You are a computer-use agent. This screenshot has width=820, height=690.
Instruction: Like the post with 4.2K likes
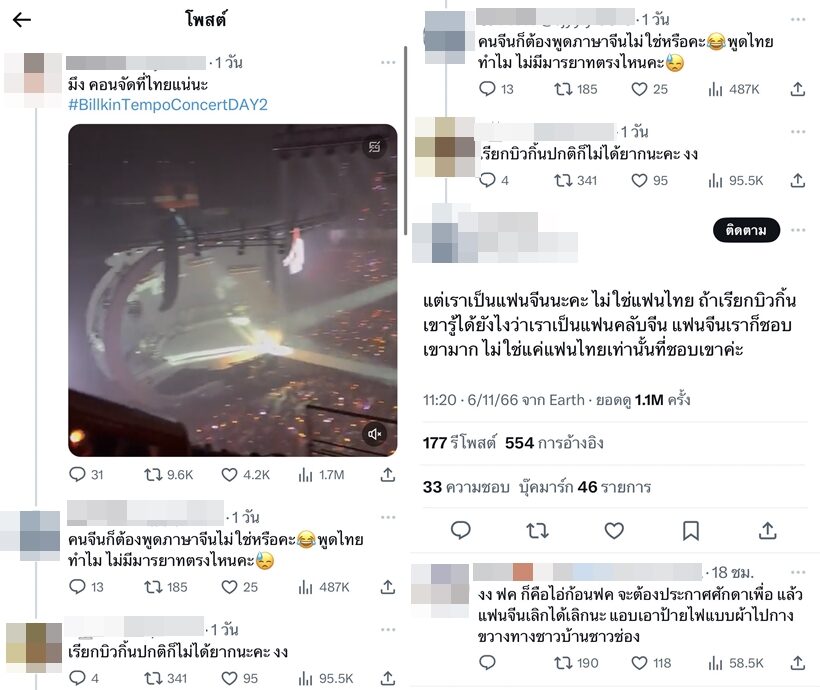[229, 474]
